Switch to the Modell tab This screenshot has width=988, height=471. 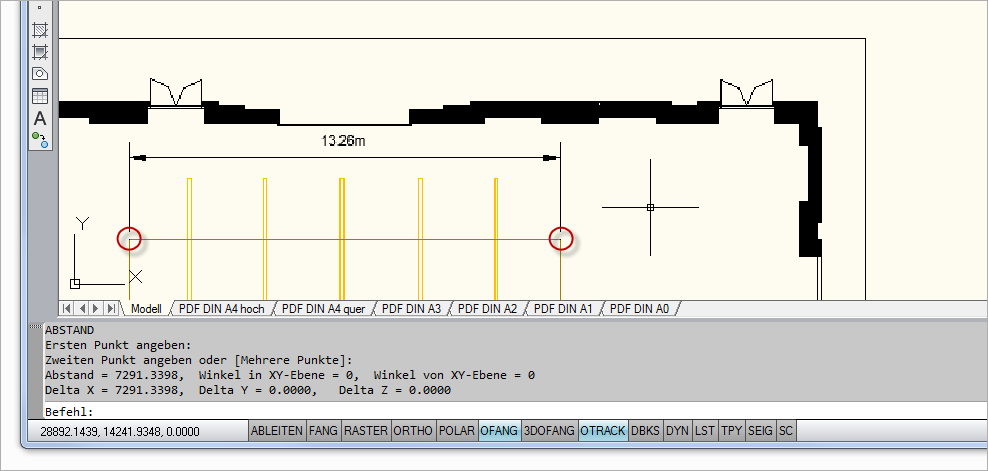146,309
